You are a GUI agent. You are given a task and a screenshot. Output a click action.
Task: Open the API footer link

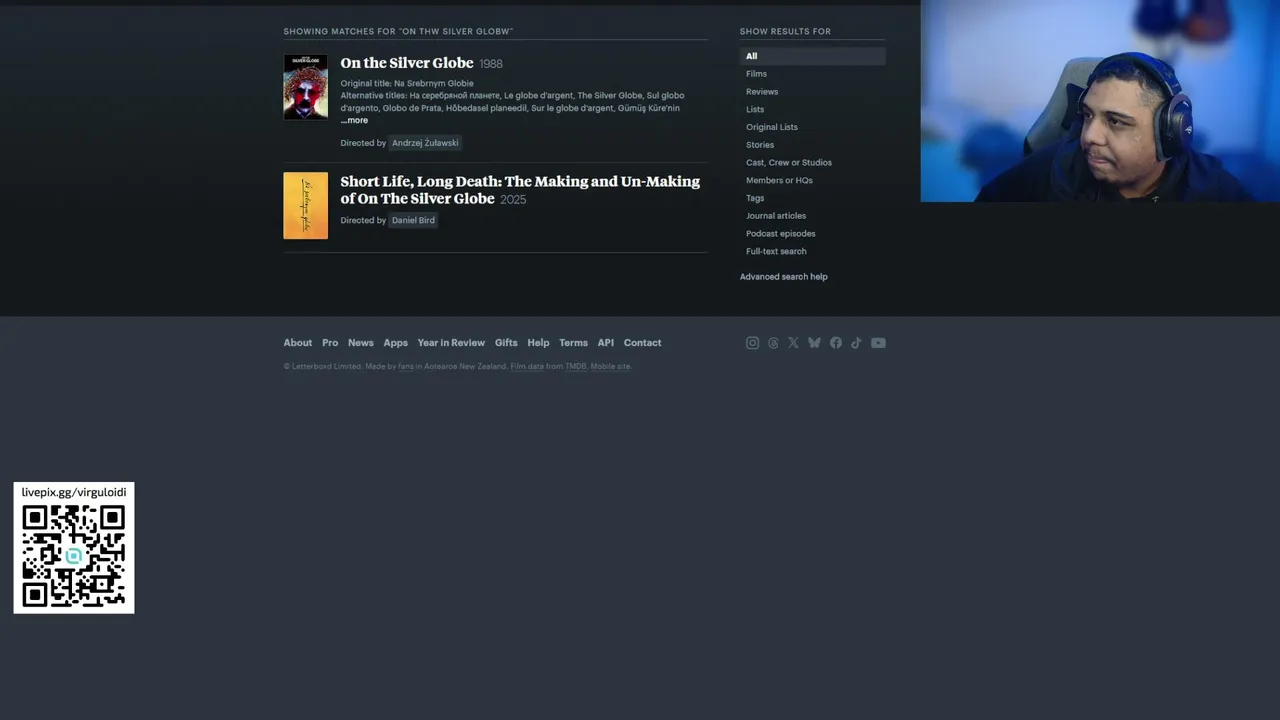(606, 343)
